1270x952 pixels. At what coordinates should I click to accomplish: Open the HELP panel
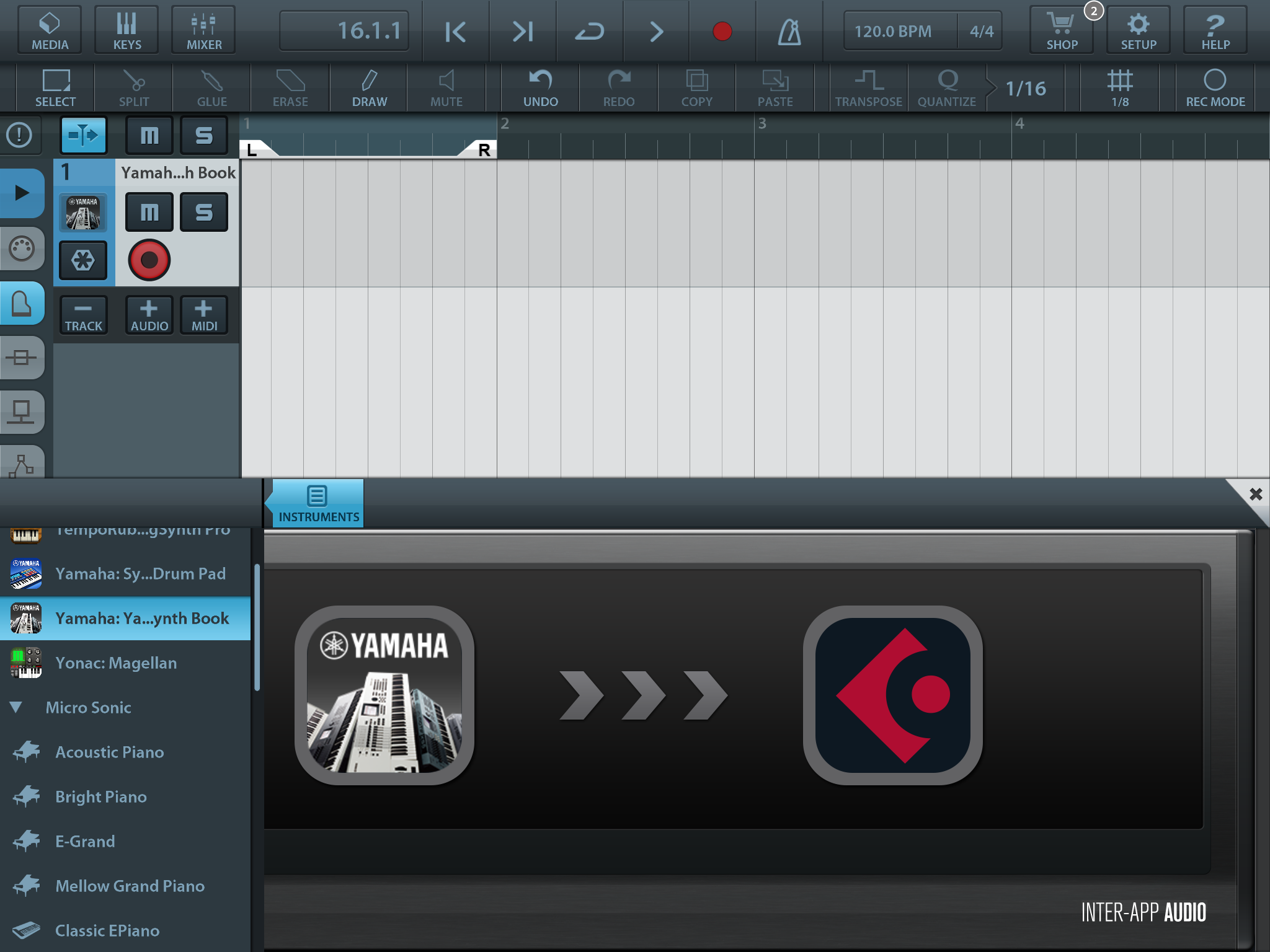(1215, 30)
